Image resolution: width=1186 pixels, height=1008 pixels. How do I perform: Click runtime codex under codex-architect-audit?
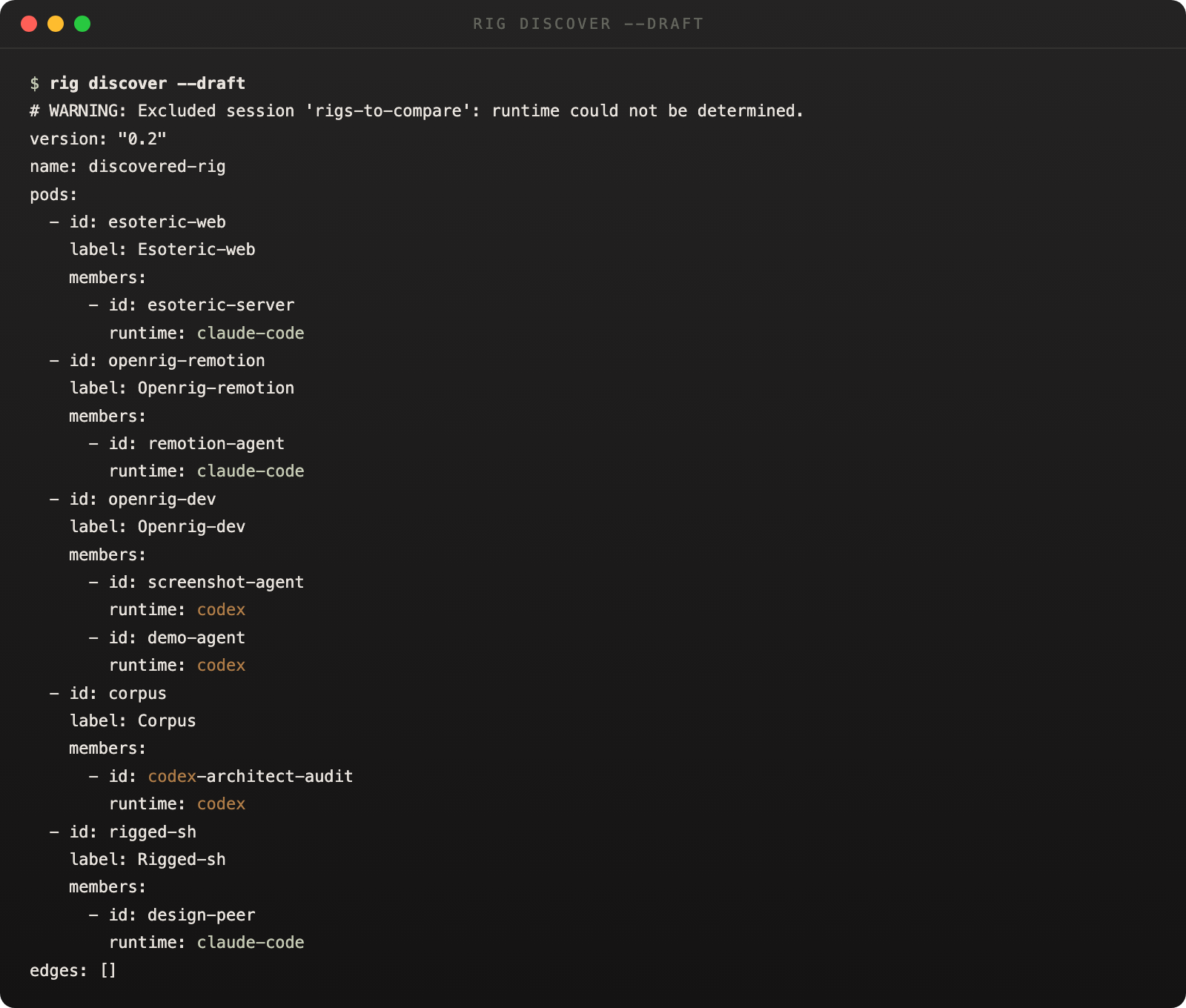[x=177, y=803]
